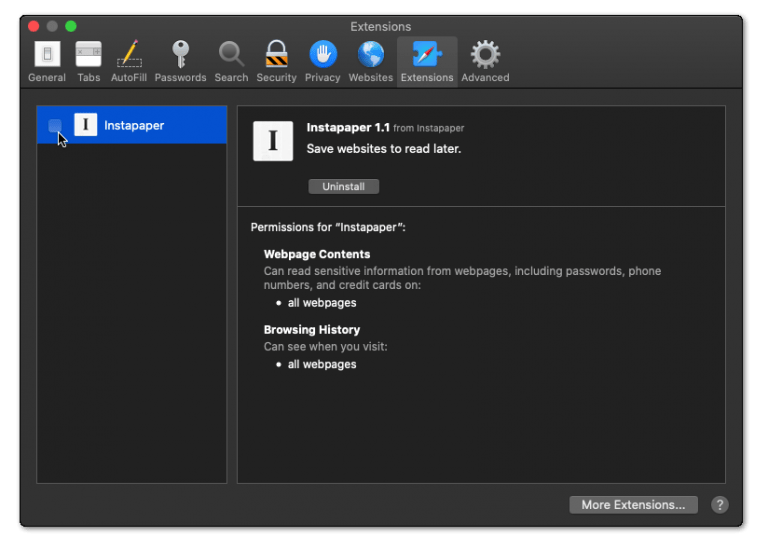Click the Instapaper list row icon
This screenshot has height=550, width=768.
click(x=85, y=124)
